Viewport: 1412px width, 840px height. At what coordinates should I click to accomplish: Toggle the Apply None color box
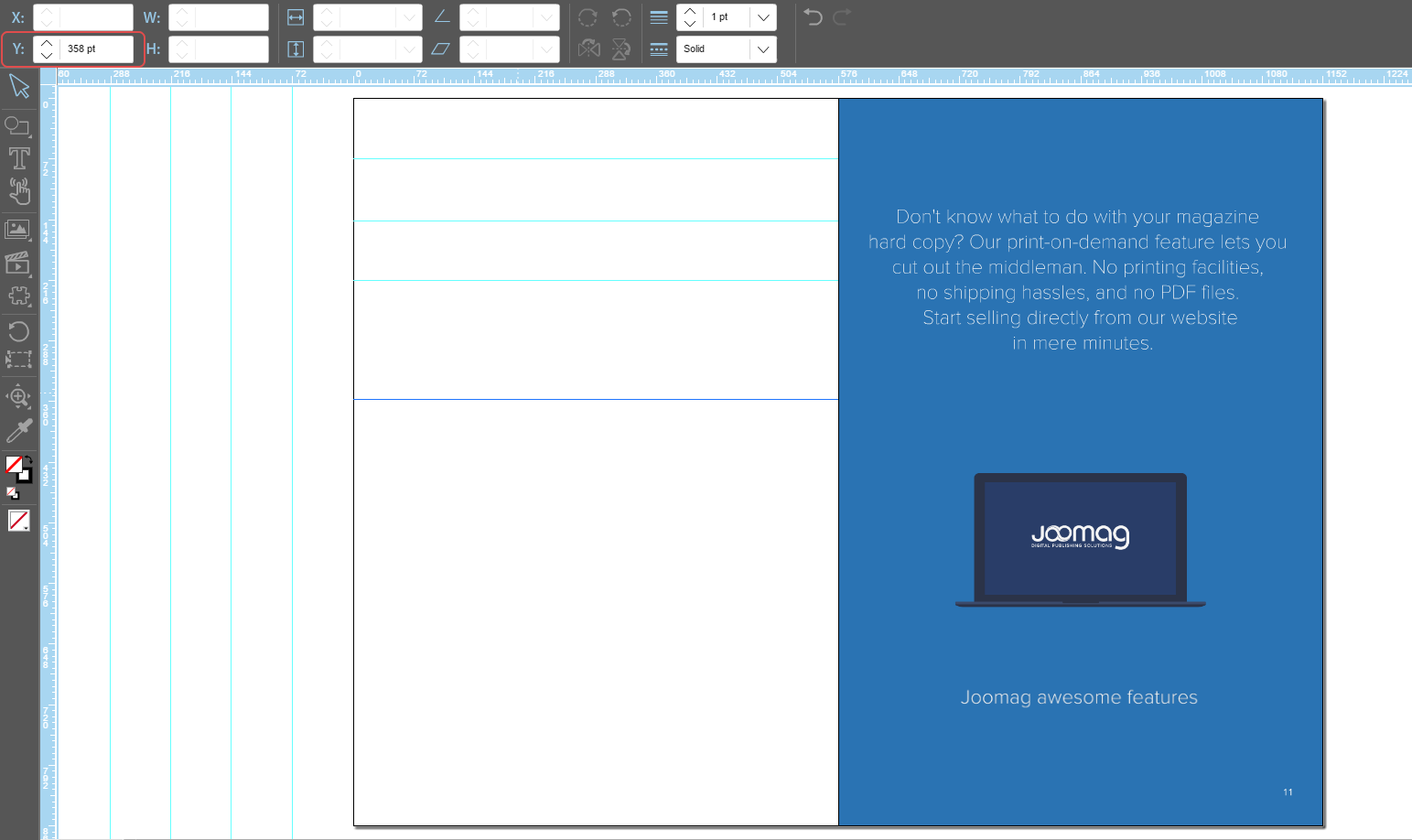pyautogui.click(x=18, y=521)
